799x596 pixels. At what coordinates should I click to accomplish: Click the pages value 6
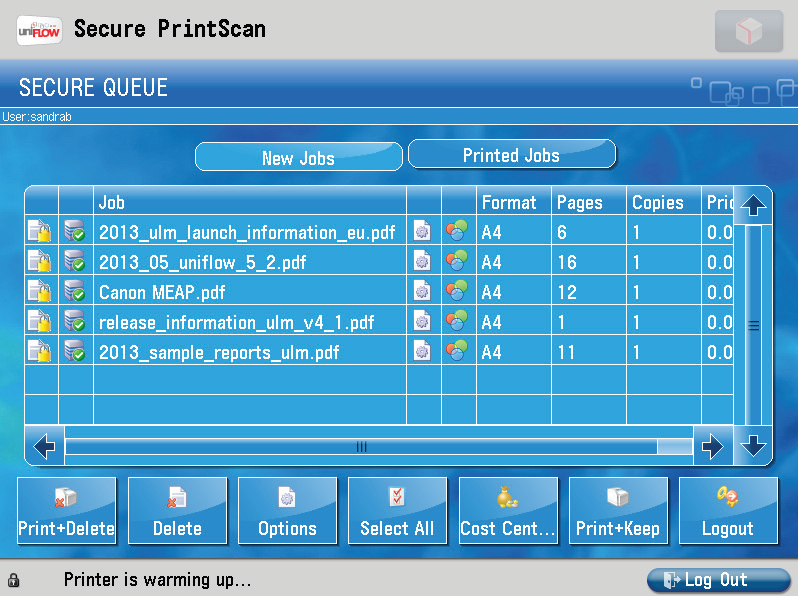[x=562, y=232]
